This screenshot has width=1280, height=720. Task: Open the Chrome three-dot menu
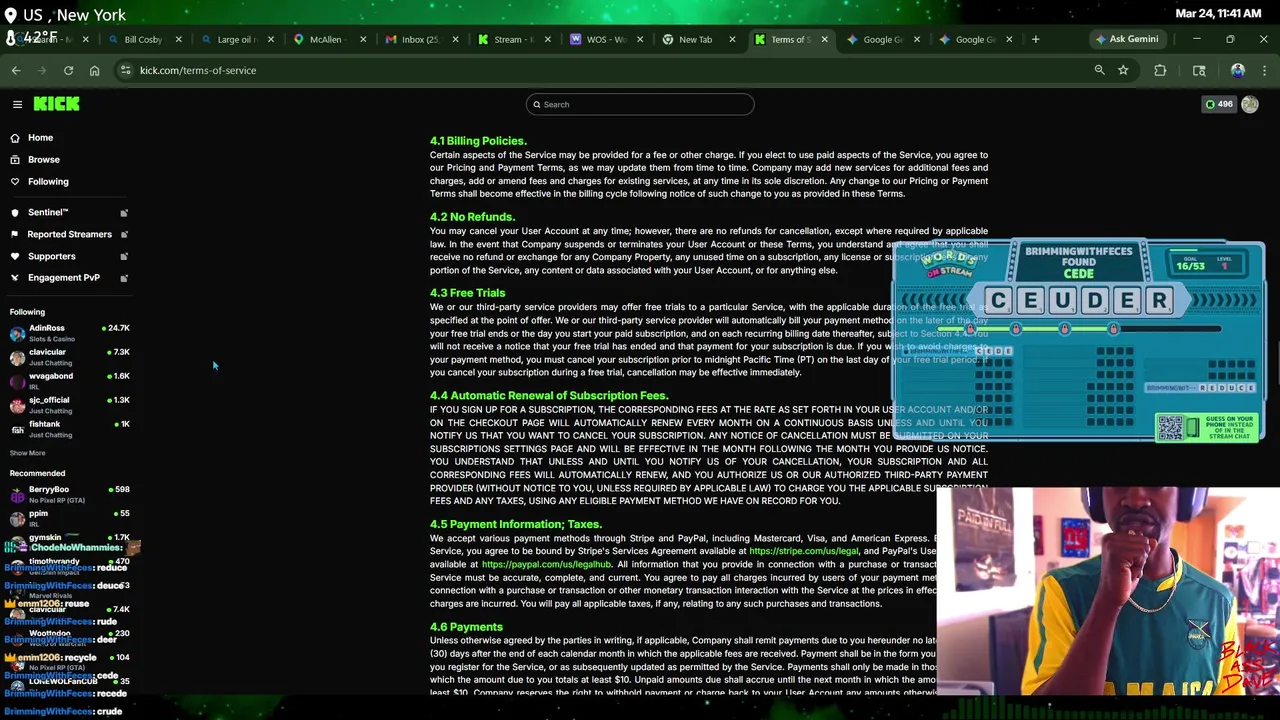click(x=1265, y=70)
